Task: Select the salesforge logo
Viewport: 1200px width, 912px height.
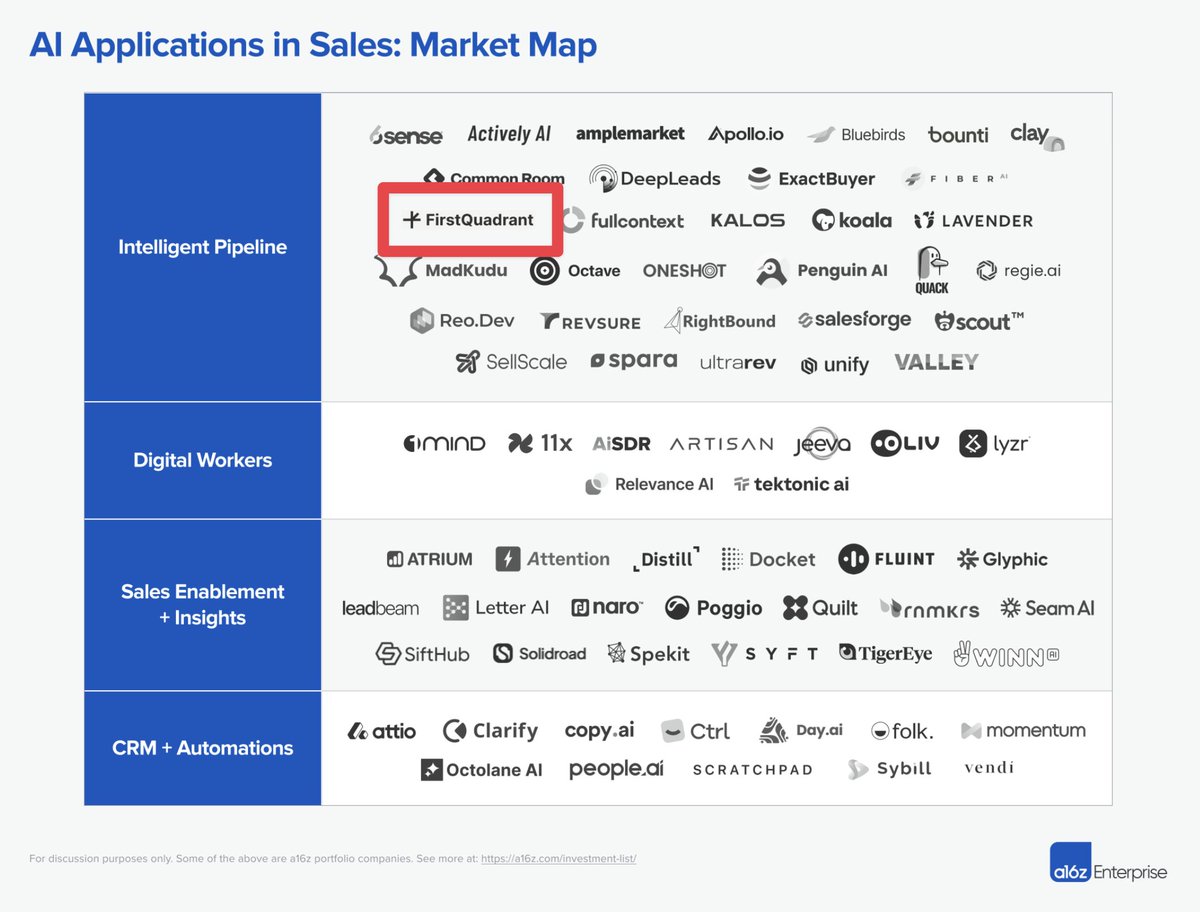Action: point(855,320)
